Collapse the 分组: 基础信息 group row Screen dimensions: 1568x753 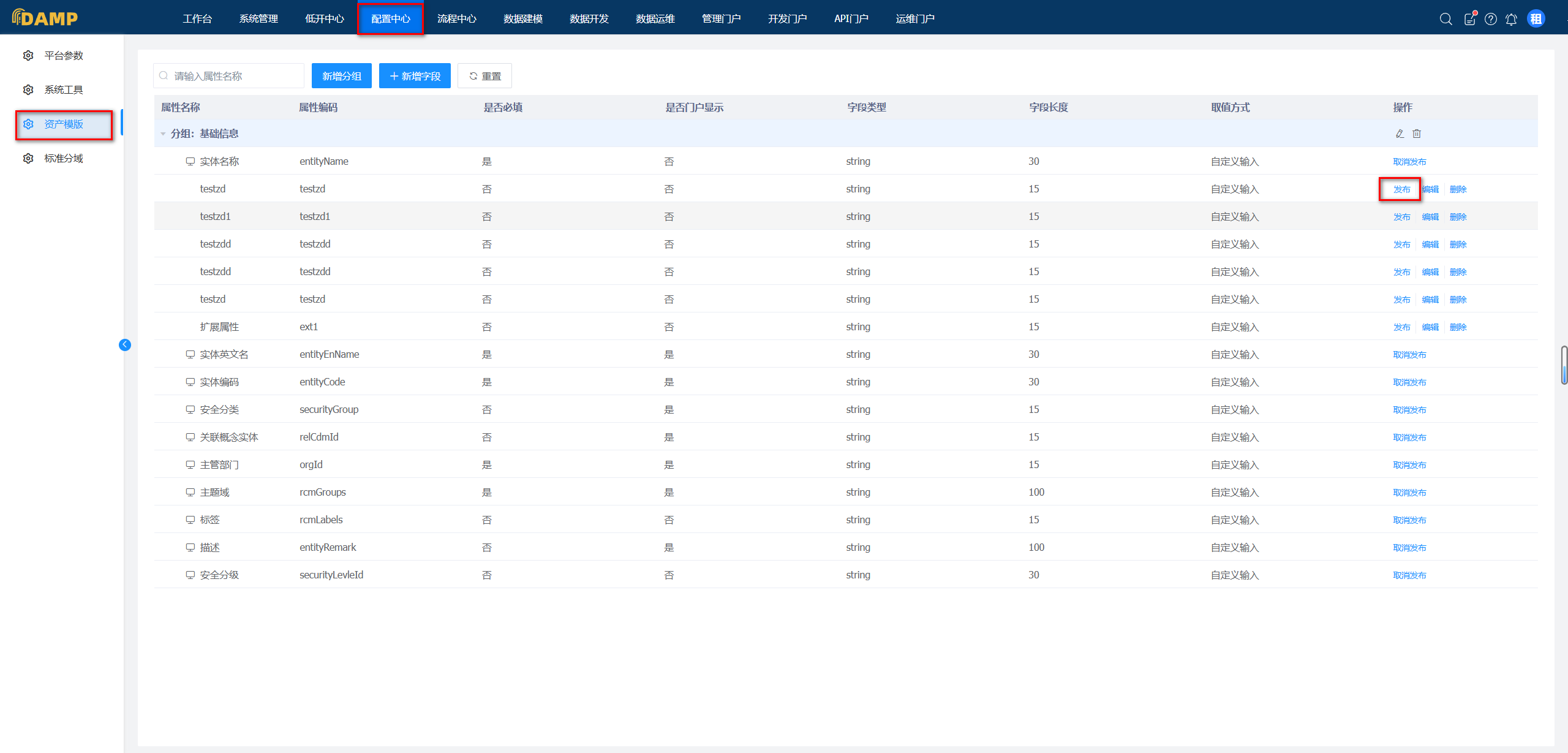(x=163, y=134)
